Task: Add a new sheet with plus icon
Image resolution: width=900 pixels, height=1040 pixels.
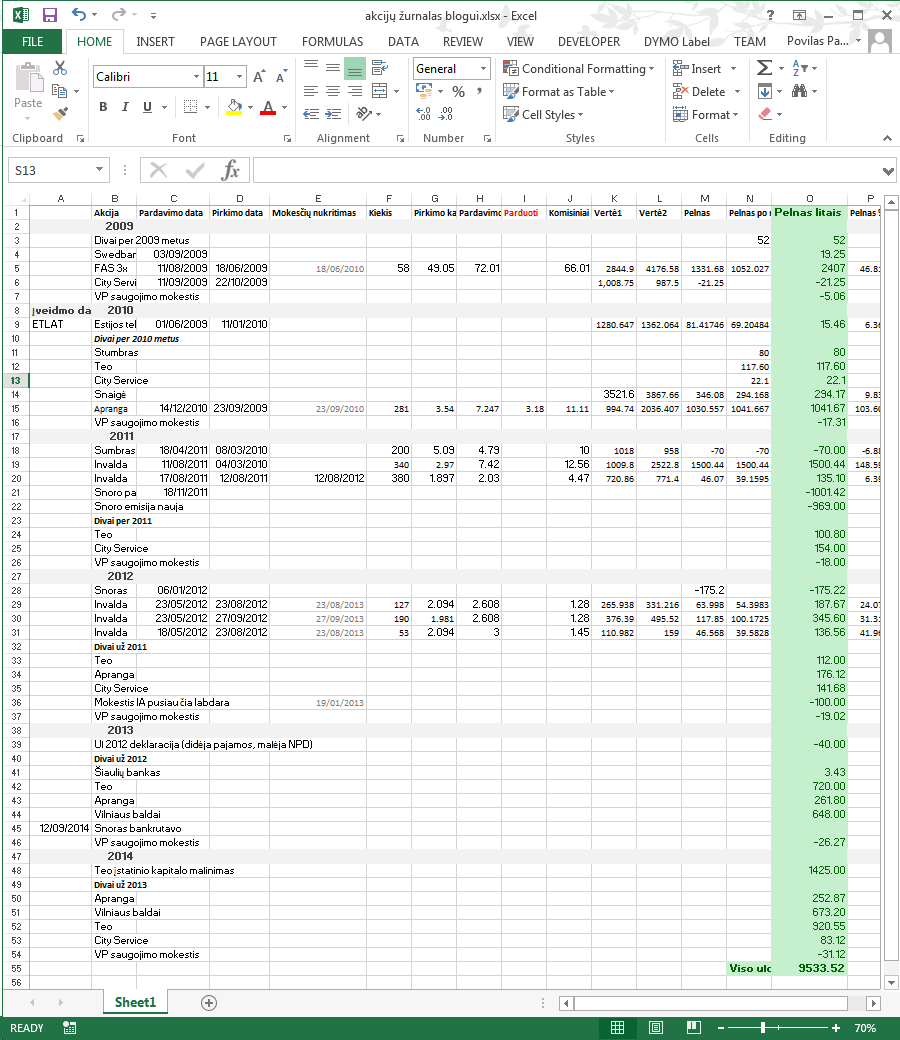Action: point(209,1003)
